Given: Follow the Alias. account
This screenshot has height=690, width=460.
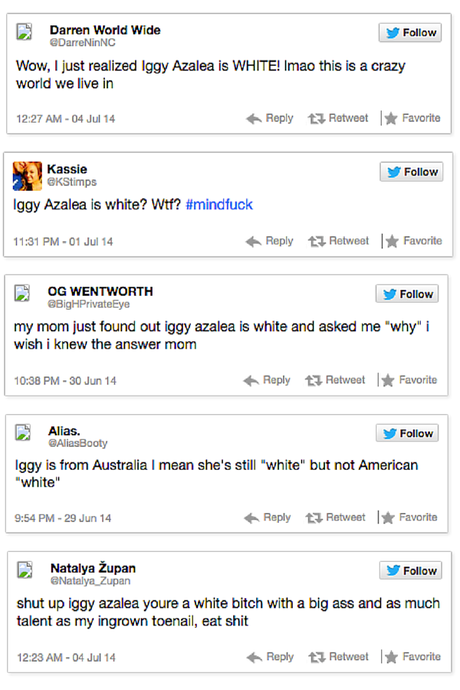Looking at the screenshot, I should pyautogui.click(x=407, y=433).
